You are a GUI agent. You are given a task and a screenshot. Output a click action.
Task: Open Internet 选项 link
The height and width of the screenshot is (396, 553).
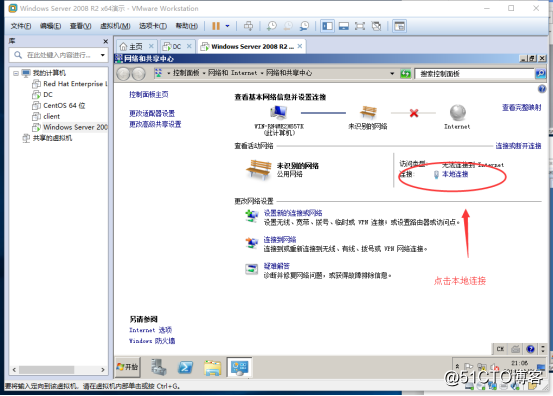coord(150,330)
